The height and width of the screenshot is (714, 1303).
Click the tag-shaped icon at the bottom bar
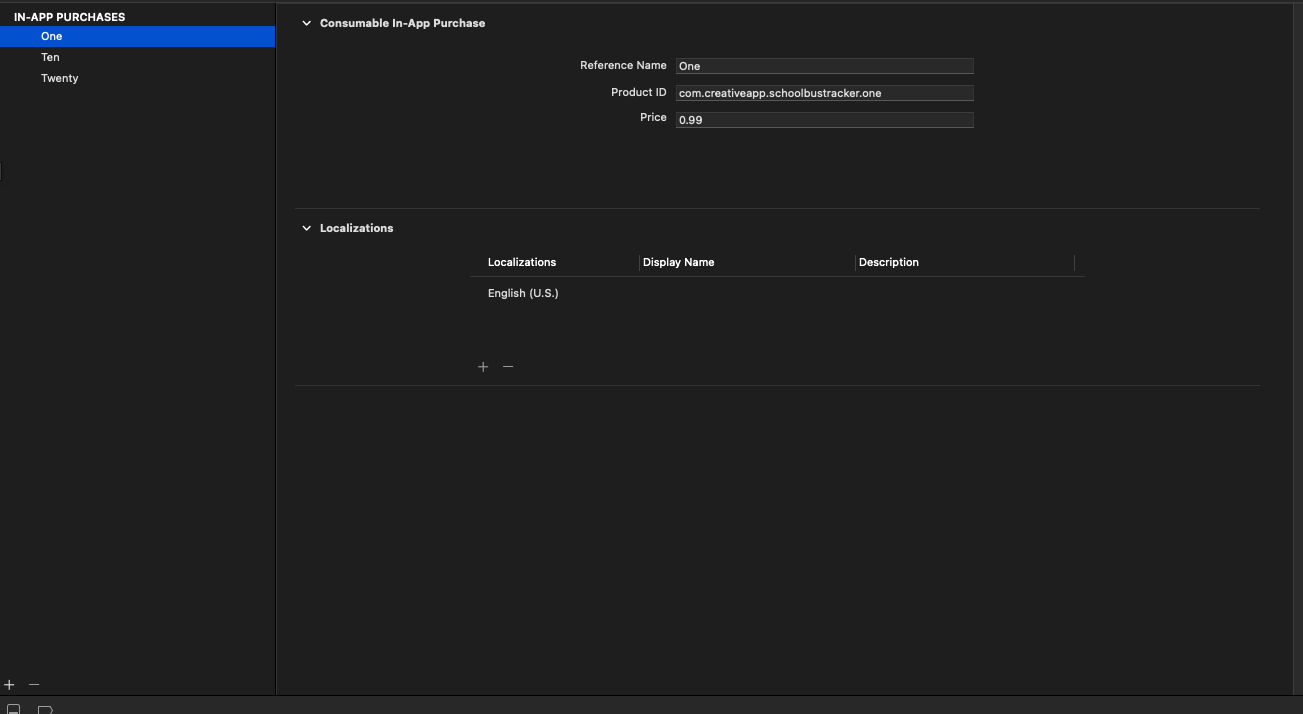[x=45, y=708]
